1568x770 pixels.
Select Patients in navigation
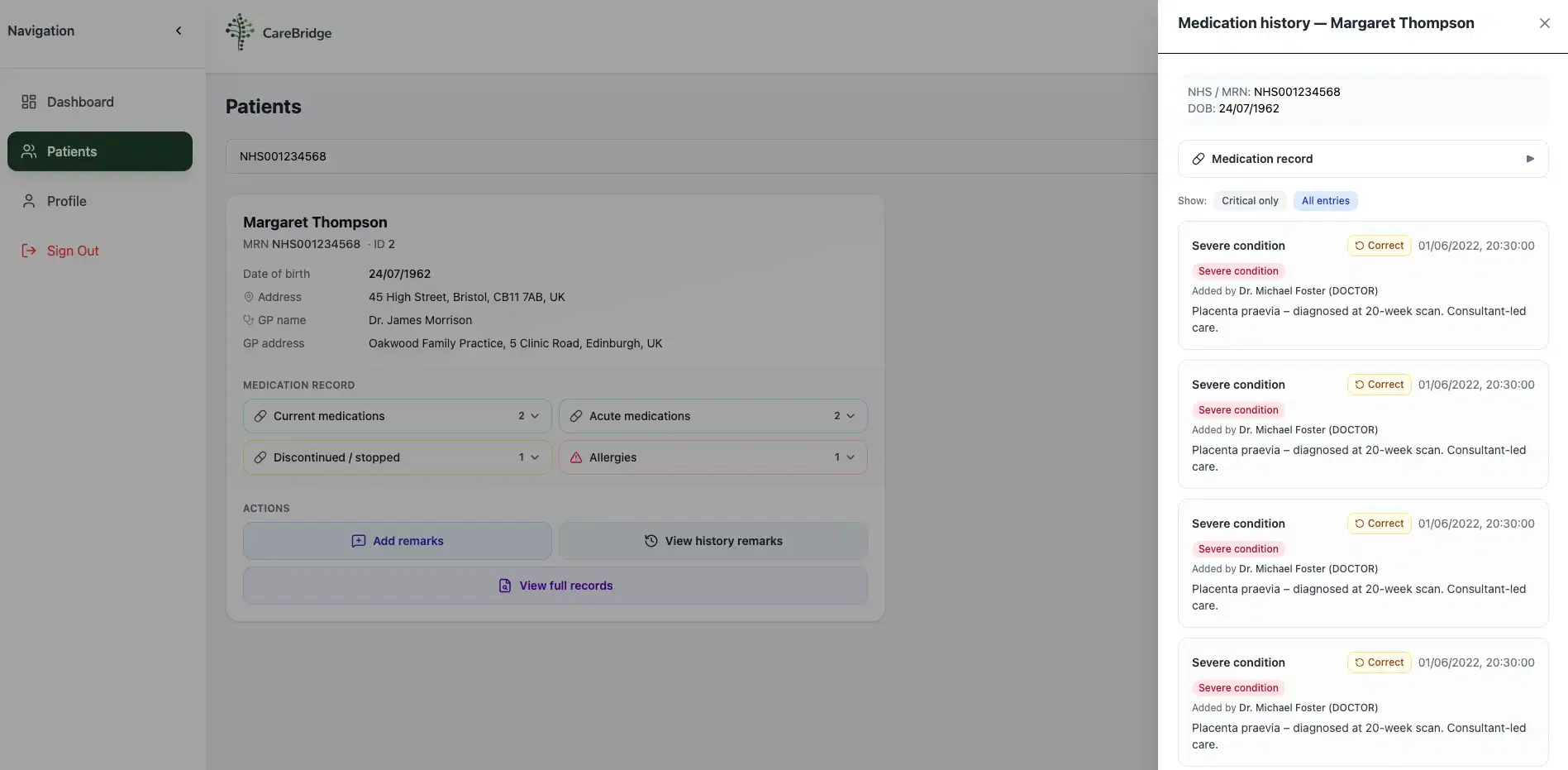(100, 151)
